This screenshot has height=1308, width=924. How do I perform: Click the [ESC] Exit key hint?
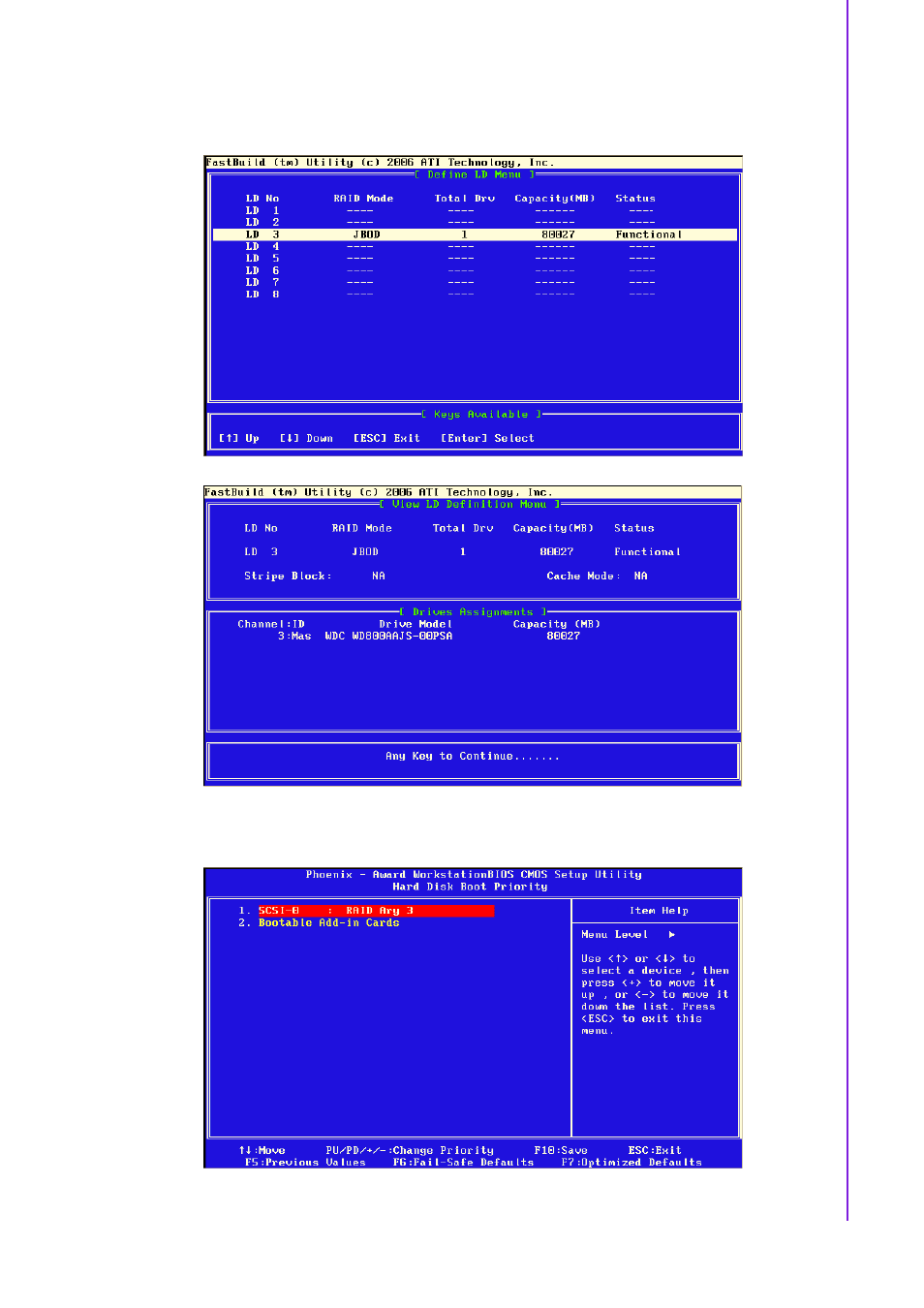coord(386,438)
